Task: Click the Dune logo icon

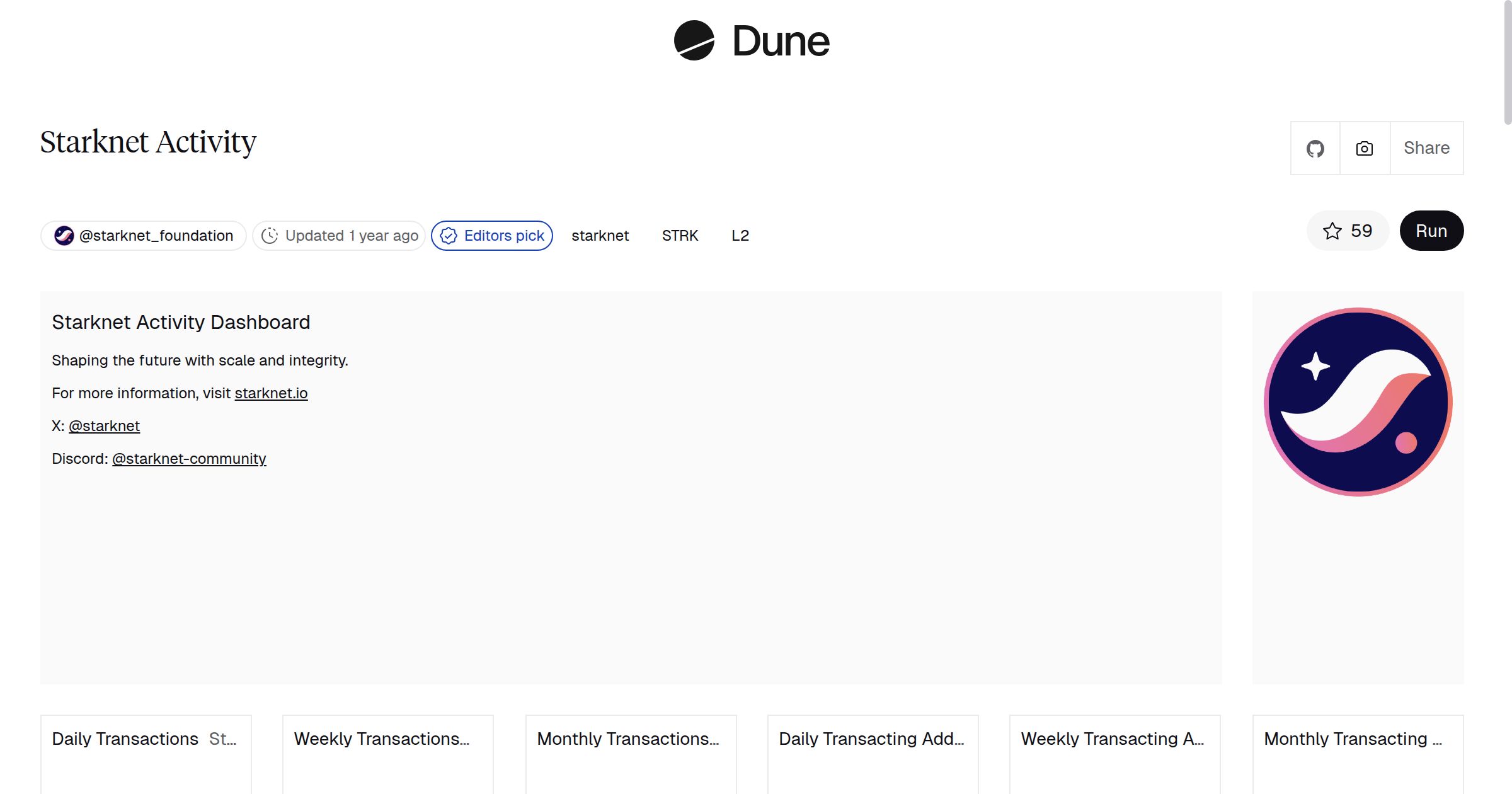Action: (694, 41)
